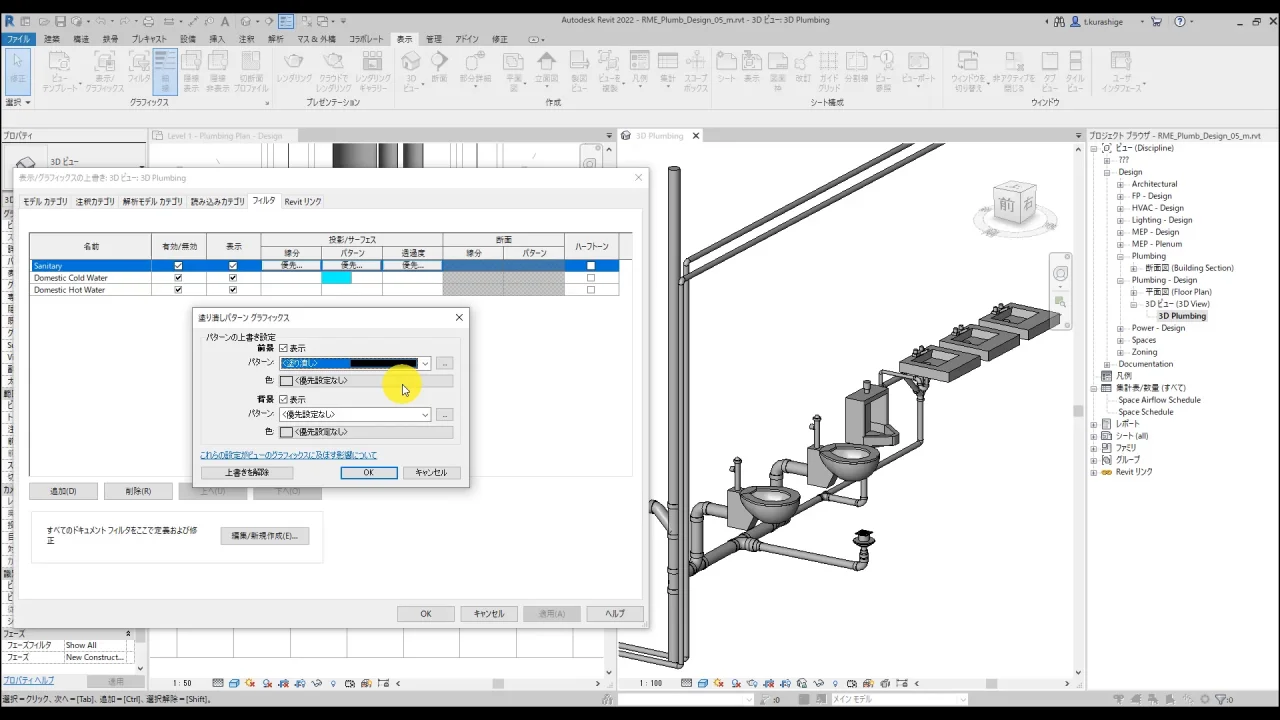This screenshot has width=1280, height=720.
Task: Click 編集/新規作成(E)... button
Action: pos(265,536)
